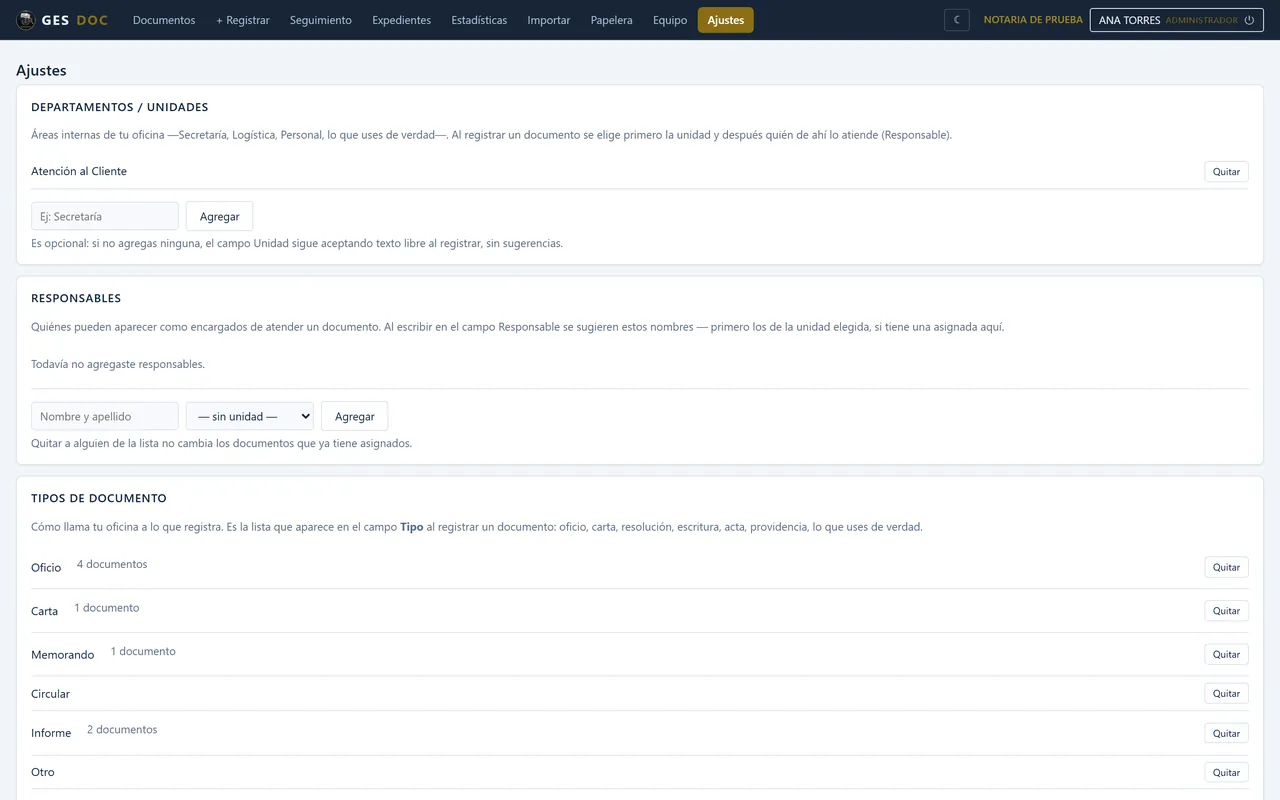Click Agregar in Responsables section
1280x800 pixels.
(x=354, y=416)
